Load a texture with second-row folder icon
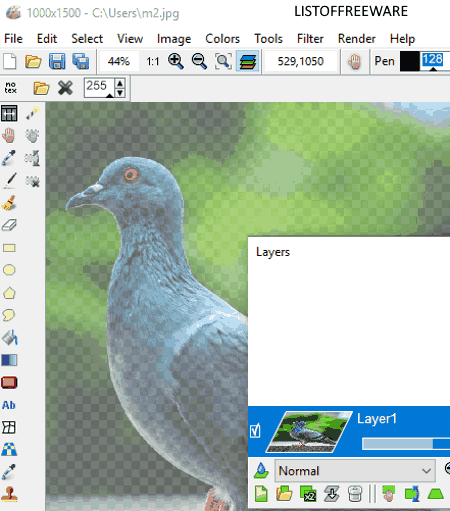 (41, 88)
